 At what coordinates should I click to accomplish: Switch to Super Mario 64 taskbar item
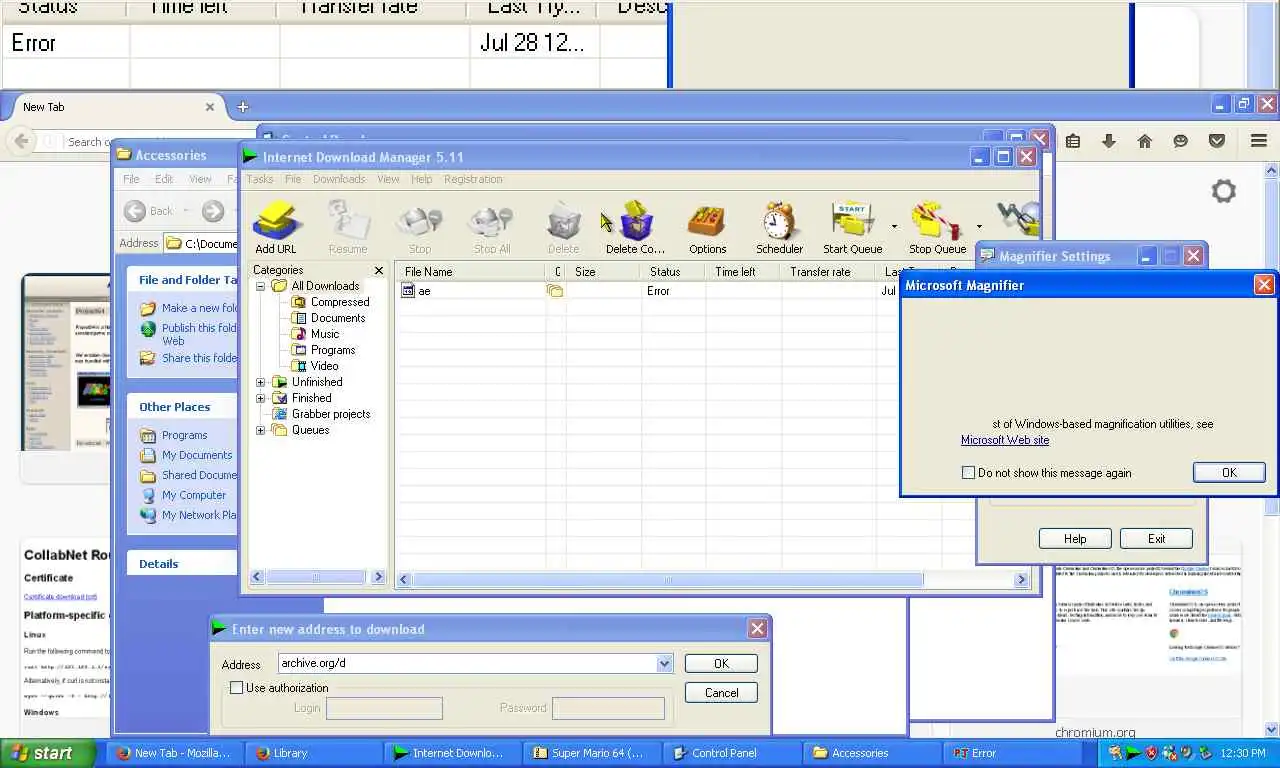pyautogui.click(x=591, y=753)
